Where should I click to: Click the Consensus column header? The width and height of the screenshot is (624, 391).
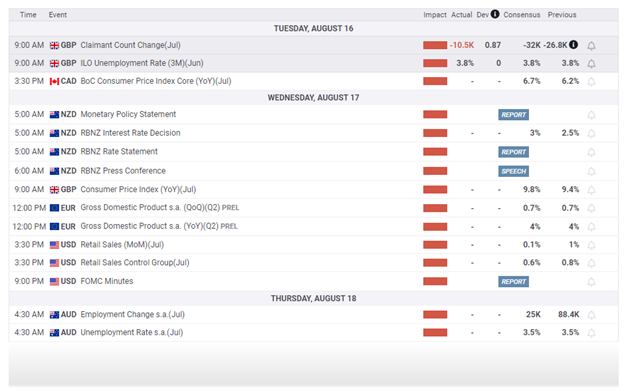point(522,15)
